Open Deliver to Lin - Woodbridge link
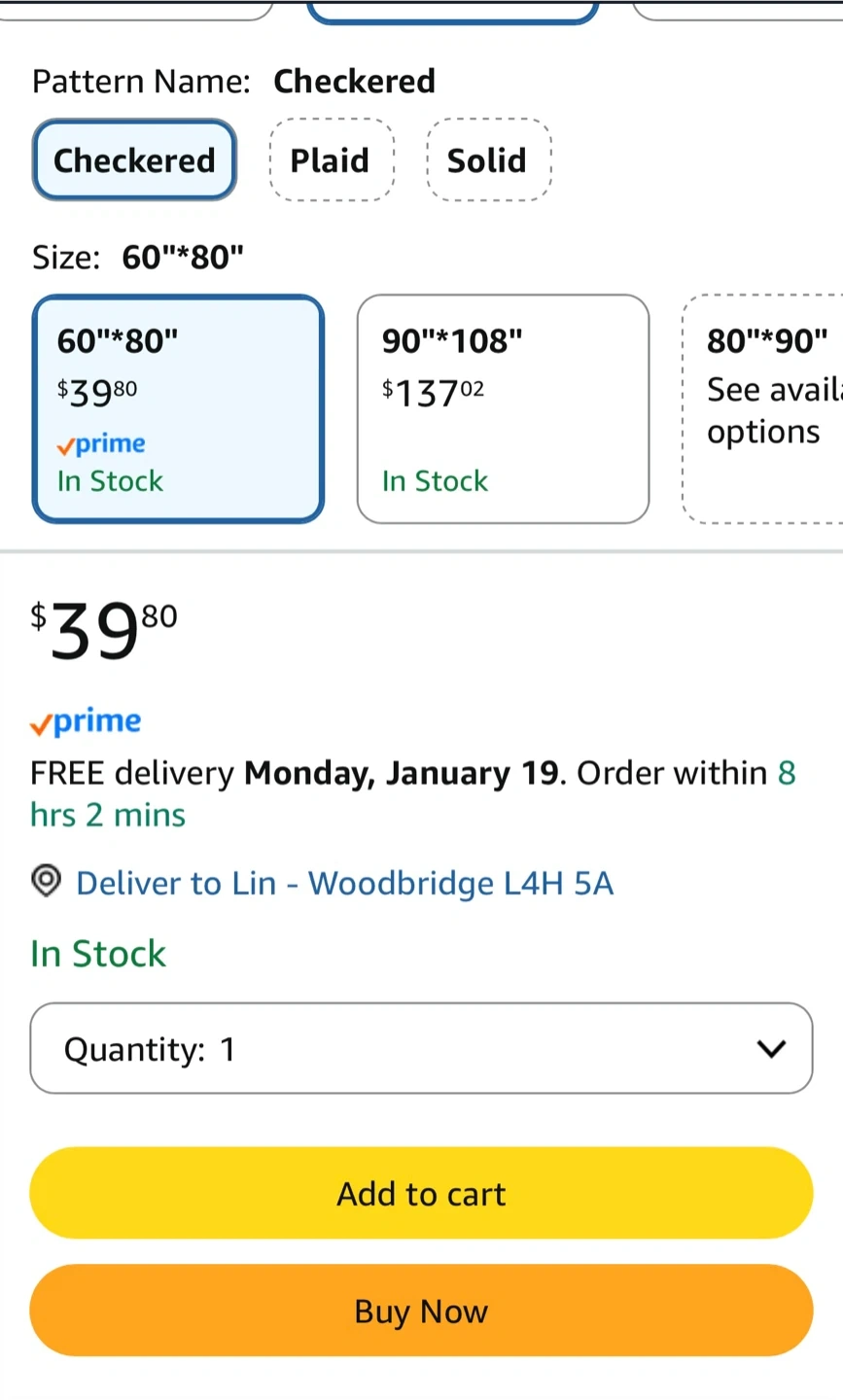Screen dimensions: 843x1400 (344, 883)
